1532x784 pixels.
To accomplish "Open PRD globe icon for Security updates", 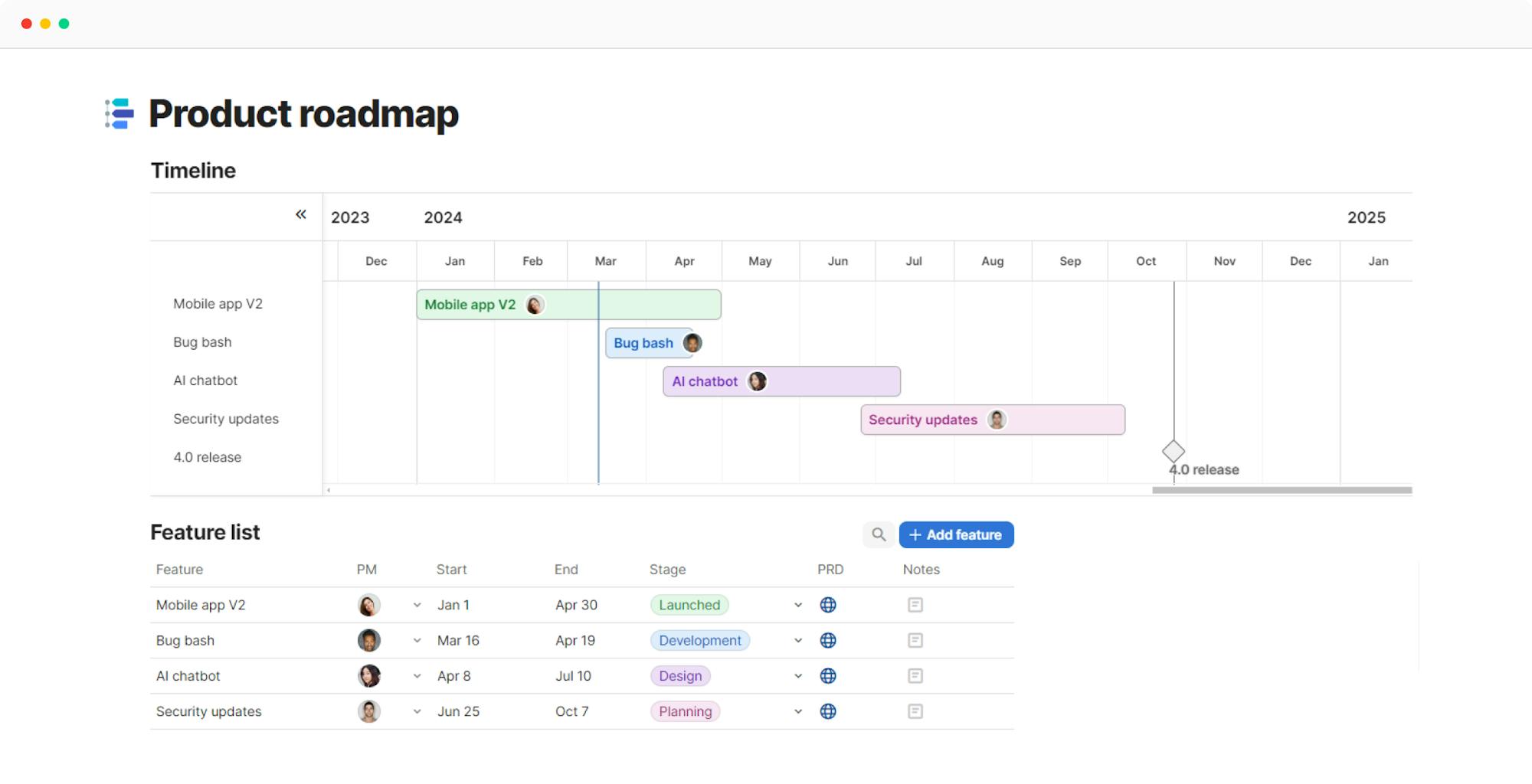I will (828, 711).
